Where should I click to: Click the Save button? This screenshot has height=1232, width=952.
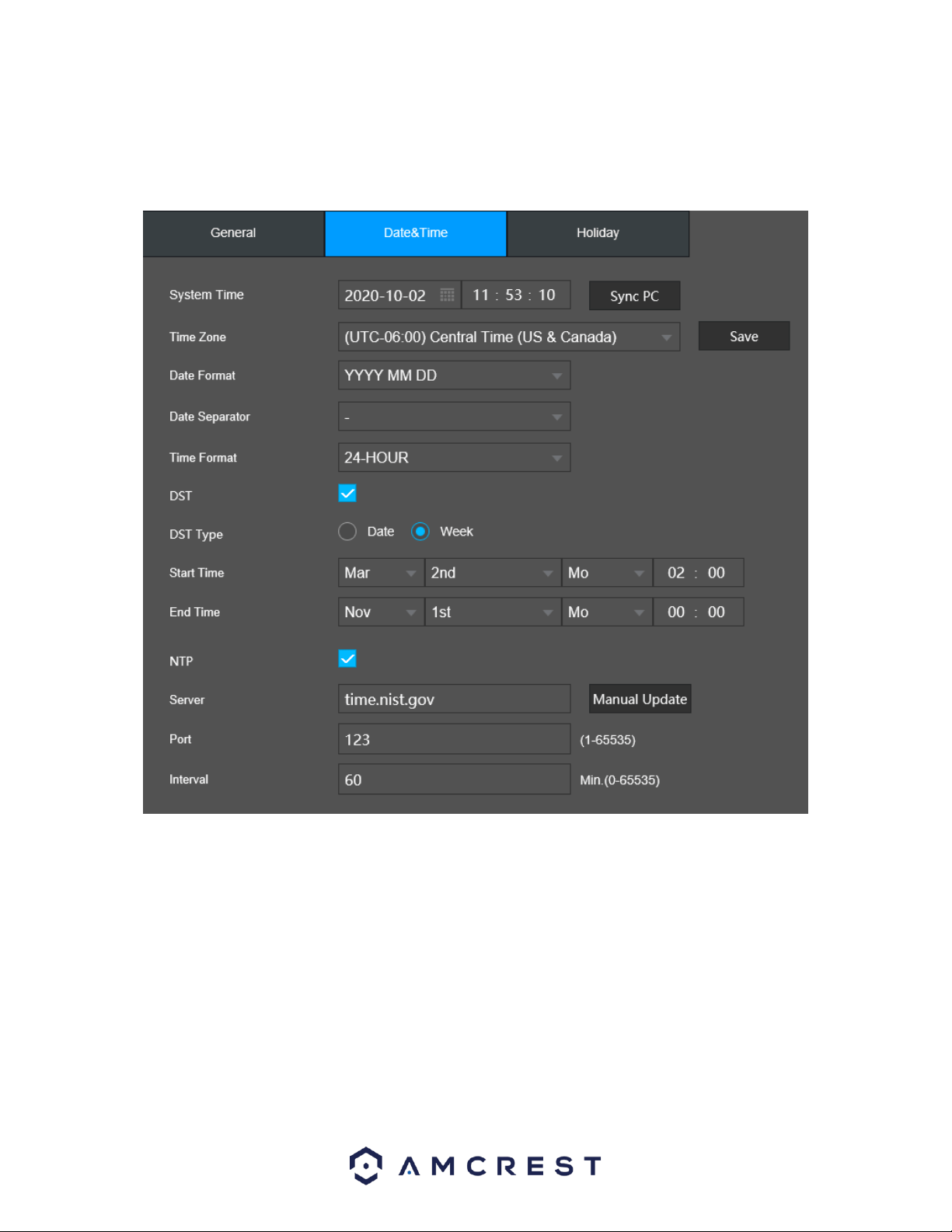tap(744, 337)
